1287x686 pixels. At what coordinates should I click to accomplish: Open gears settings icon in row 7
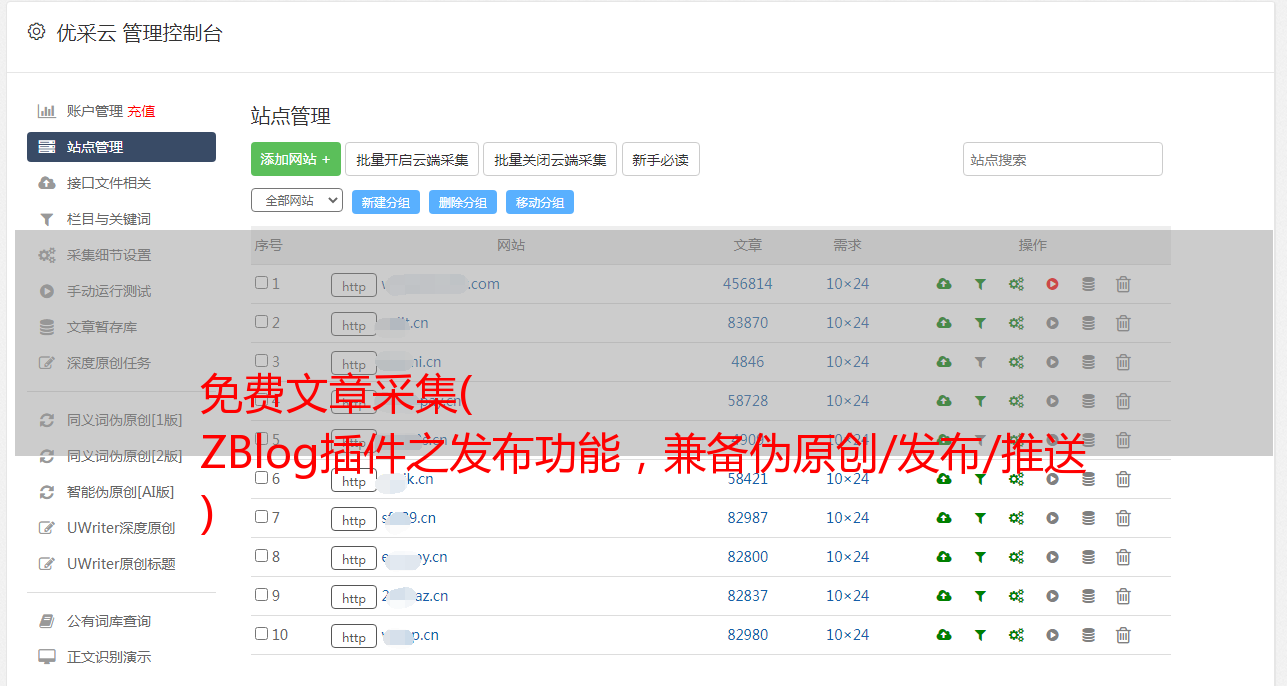pyautogui.click(x=1016, y=518)
